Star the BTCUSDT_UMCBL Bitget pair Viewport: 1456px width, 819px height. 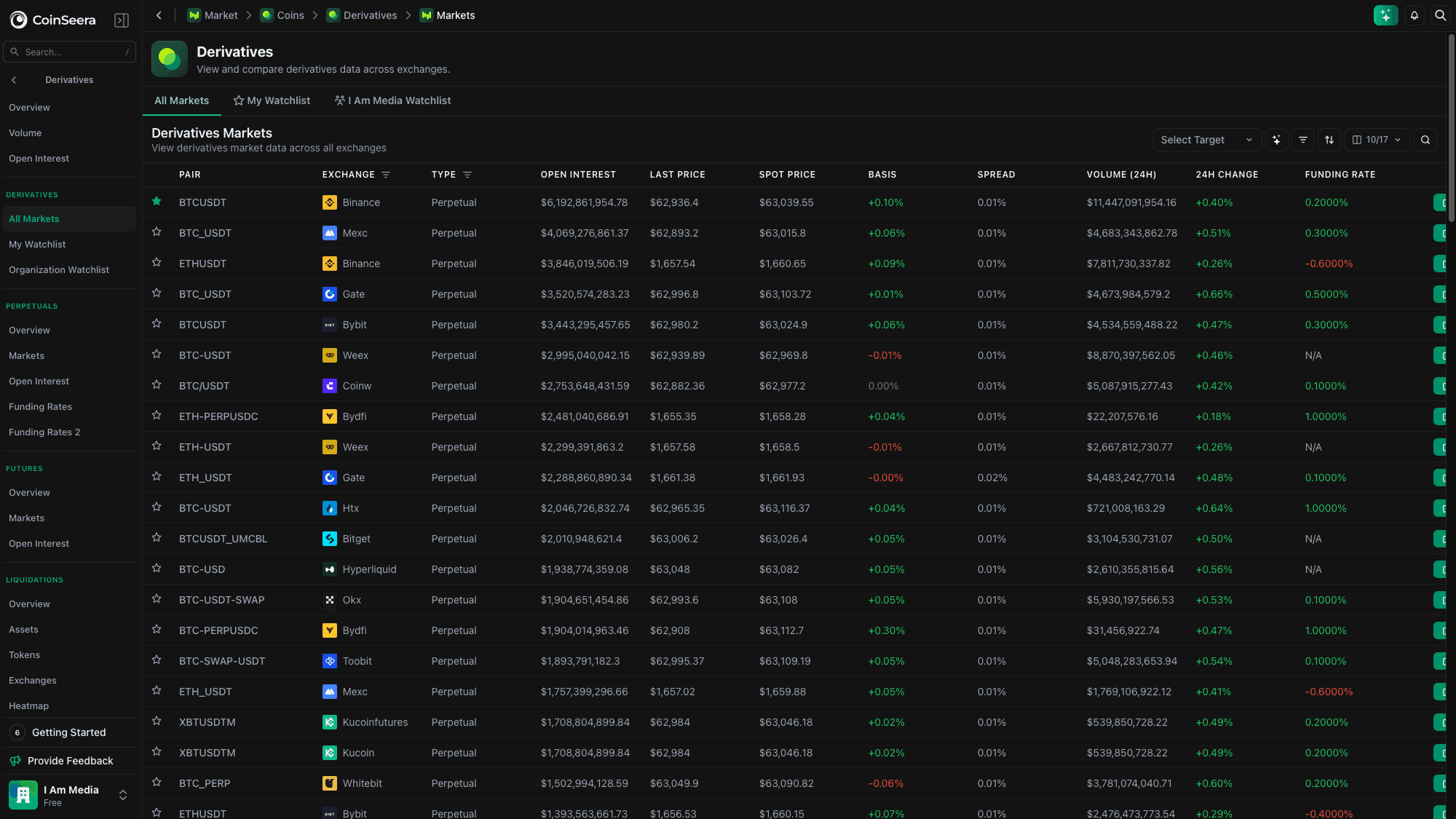click(157, 538)
